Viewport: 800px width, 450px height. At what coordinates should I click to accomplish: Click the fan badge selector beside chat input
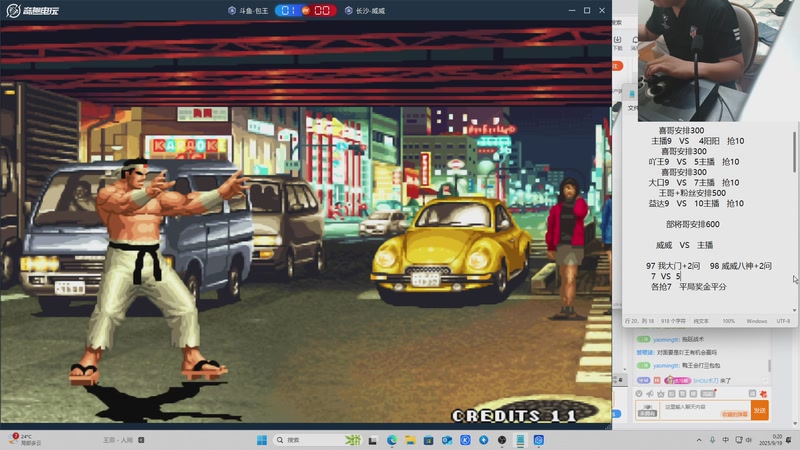(647, 411)
